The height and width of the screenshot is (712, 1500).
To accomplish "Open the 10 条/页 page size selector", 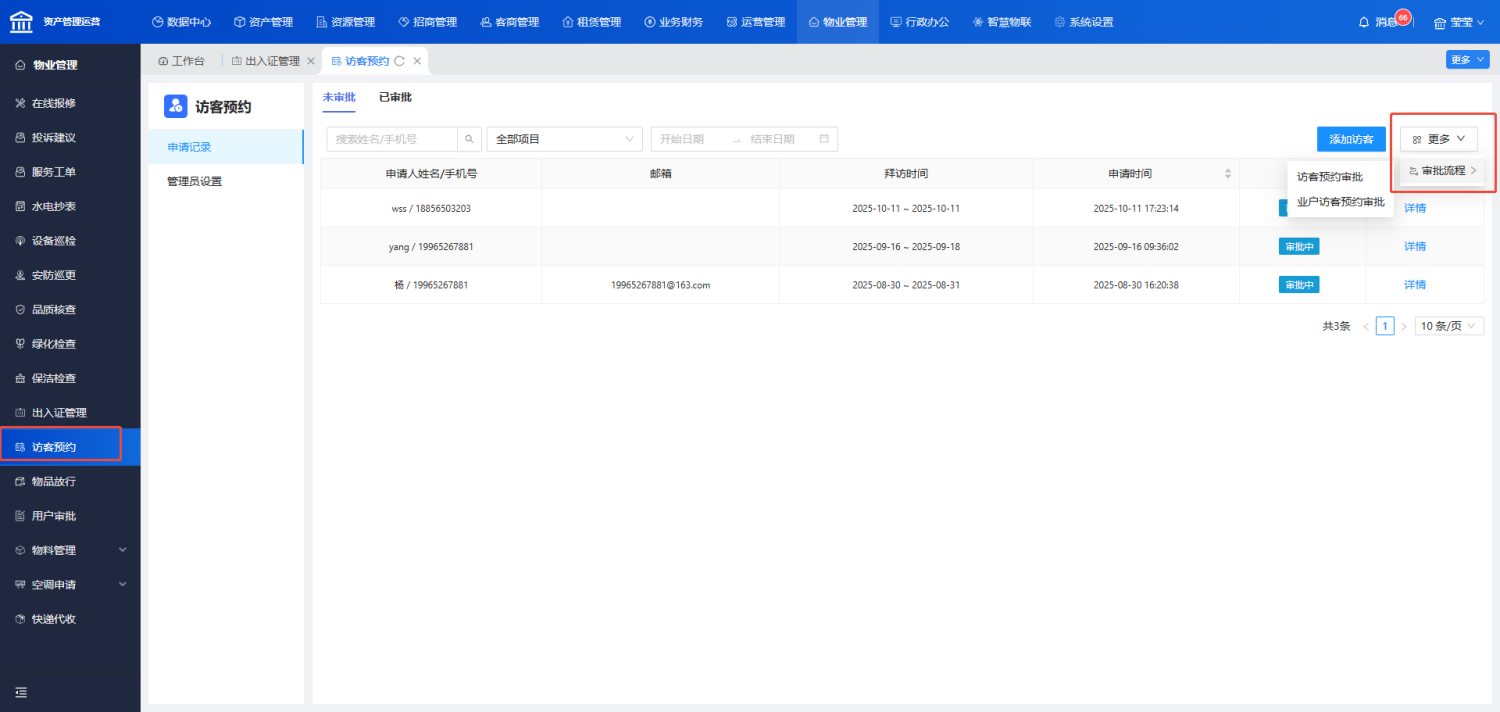I will (x=1449, y=326).
